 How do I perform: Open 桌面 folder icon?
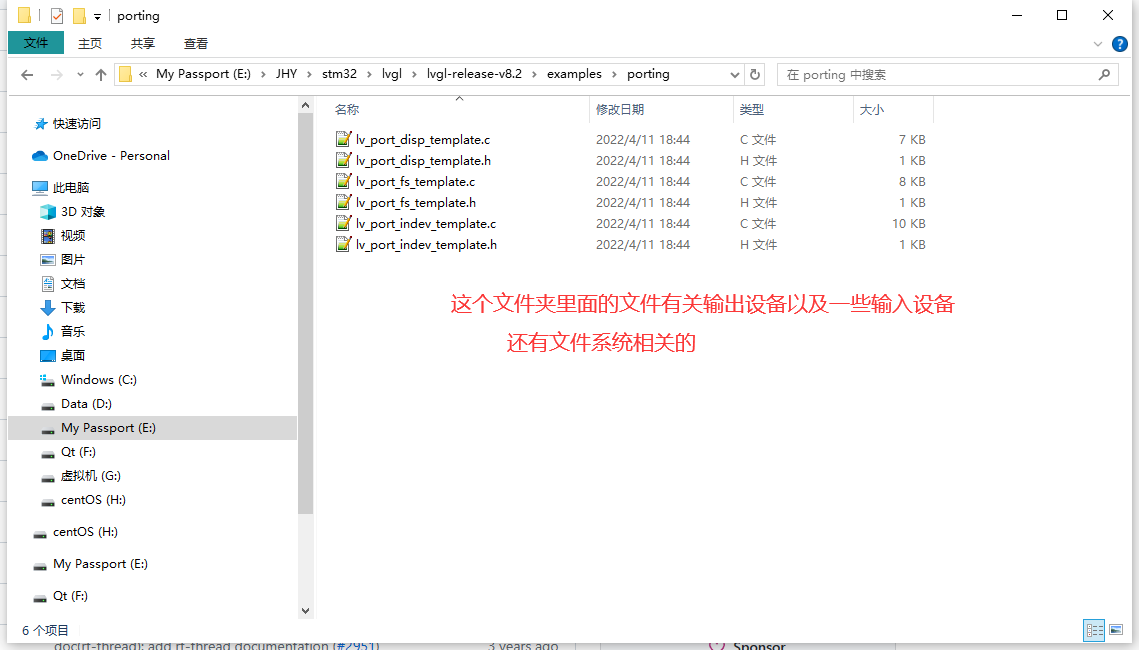48,355
